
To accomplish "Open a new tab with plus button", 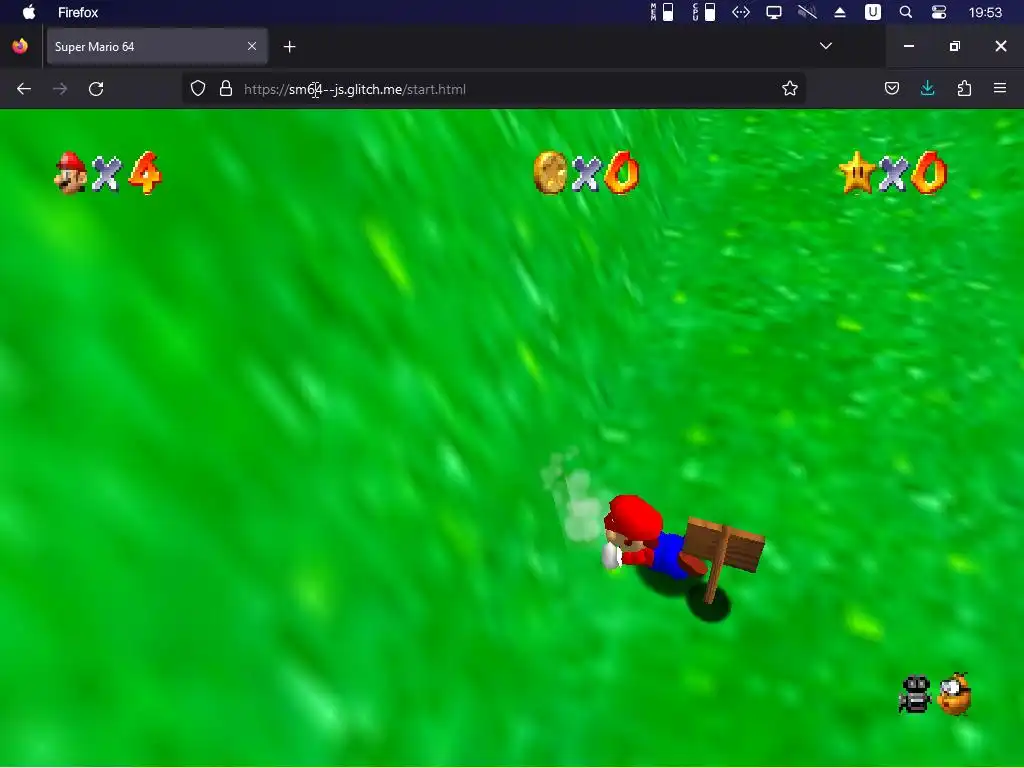I will pyautogui.click(x=289, y=46).
